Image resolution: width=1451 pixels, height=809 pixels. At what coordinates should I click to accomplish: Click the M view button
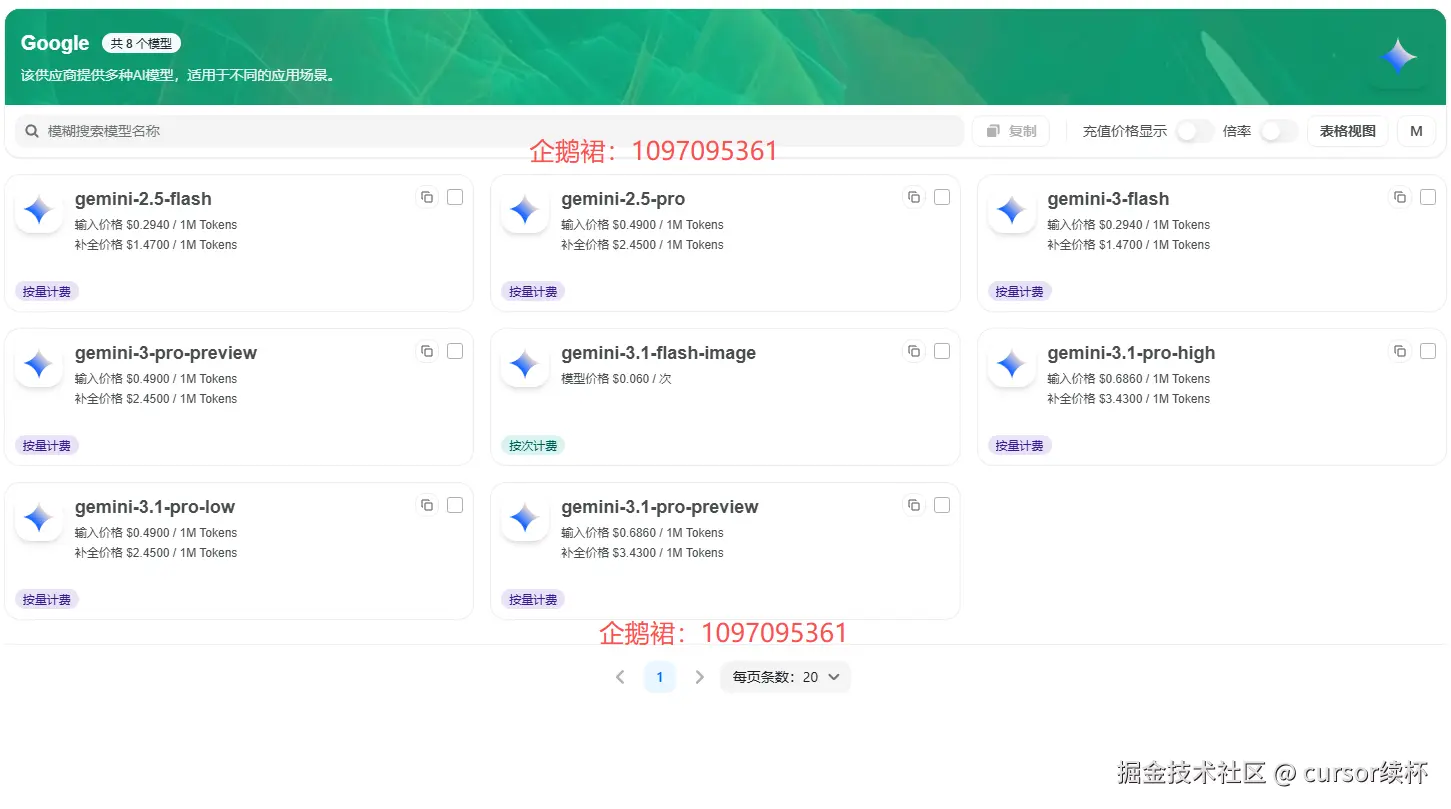click(x=1416, y=130)
